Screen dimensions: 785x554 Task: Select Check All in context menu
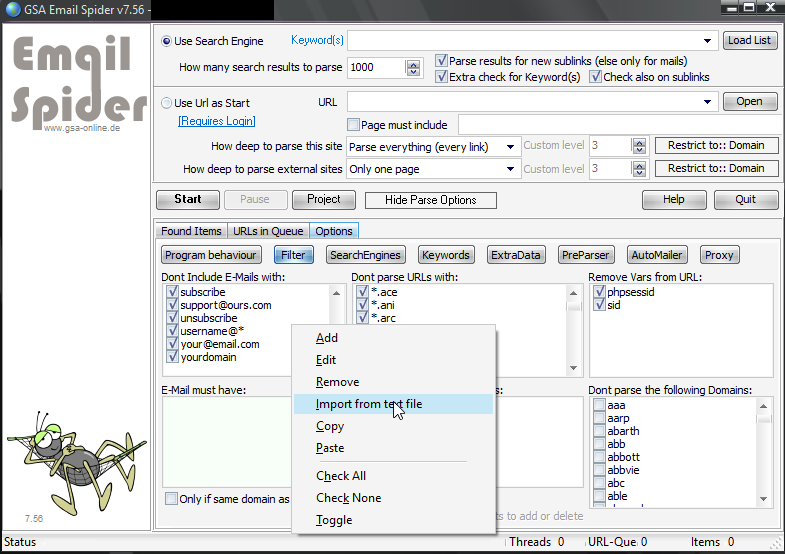394,476
